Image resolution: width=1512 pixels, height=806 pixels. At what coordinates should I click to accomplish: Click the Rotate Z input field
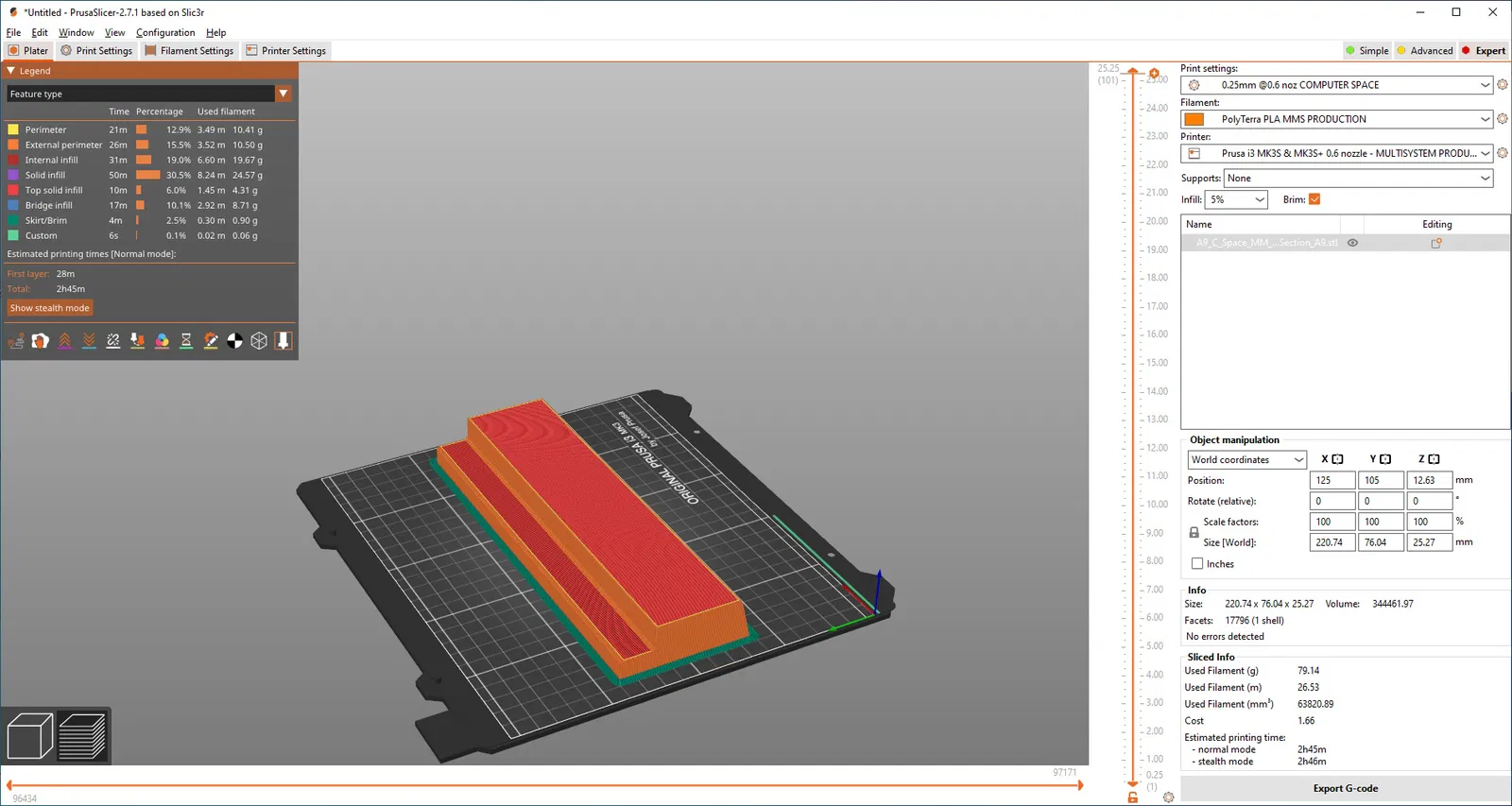click(1429, 501)
